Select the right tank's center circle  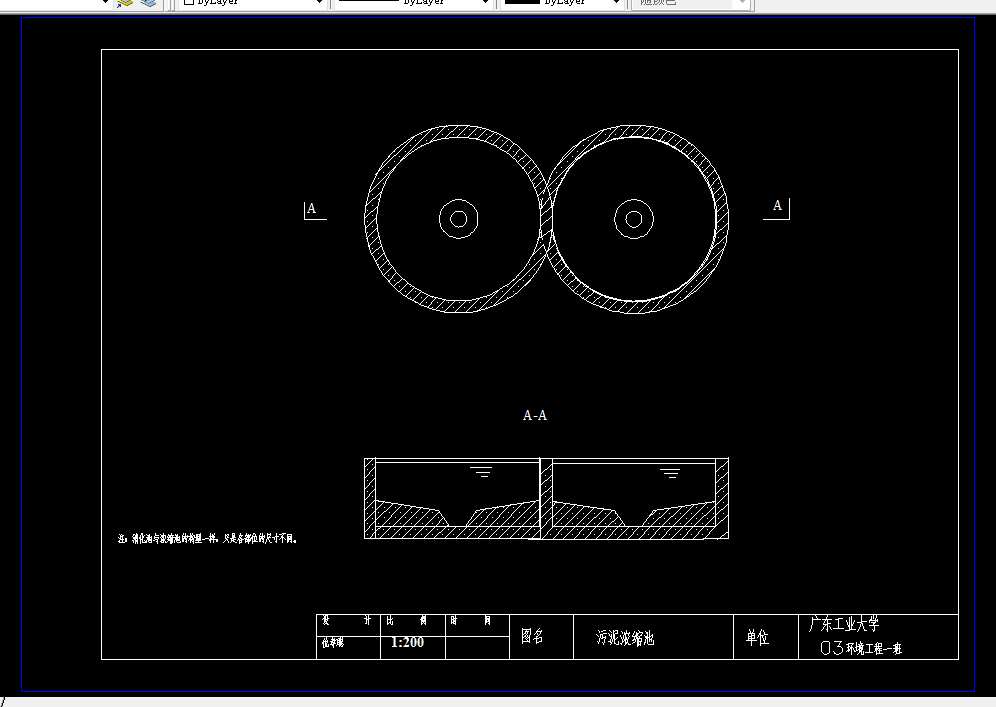pos(634,219)
